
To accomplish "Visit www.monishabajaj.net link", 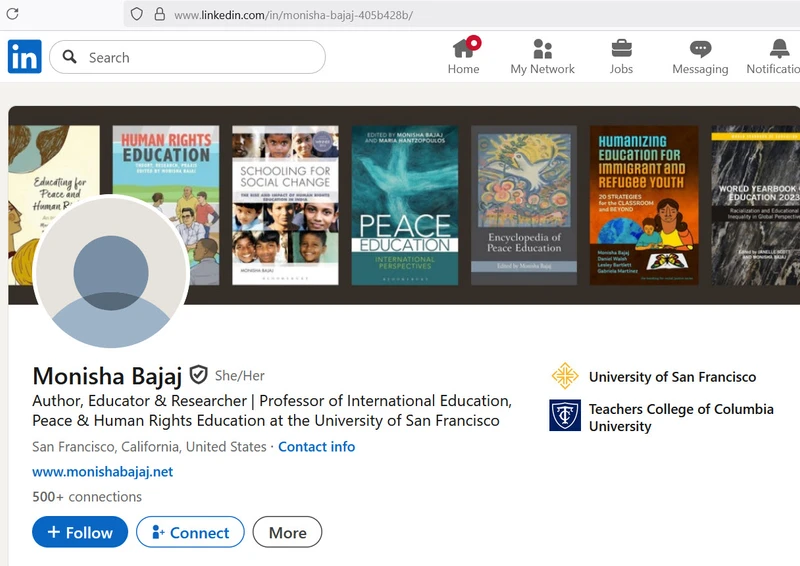I will 103,472.
